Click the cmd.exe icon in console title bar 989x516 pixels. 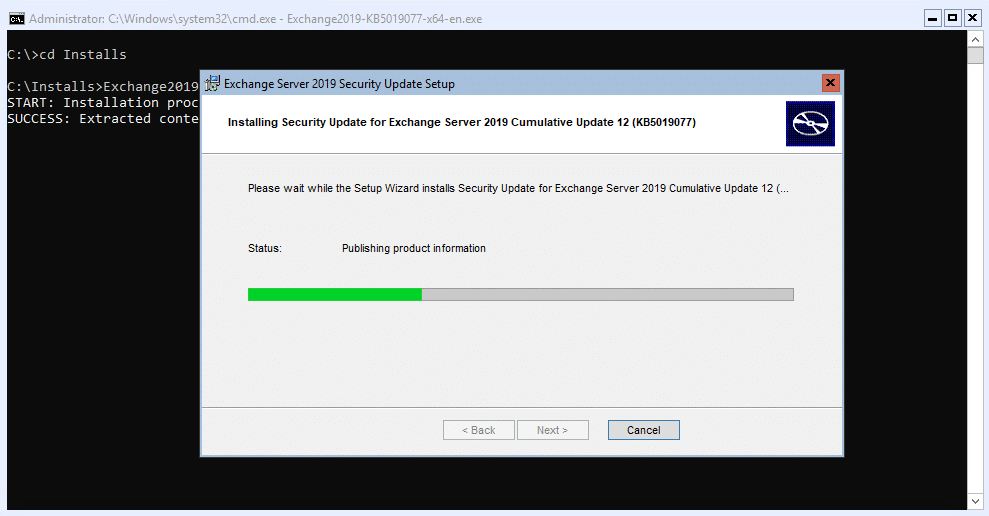16,19
